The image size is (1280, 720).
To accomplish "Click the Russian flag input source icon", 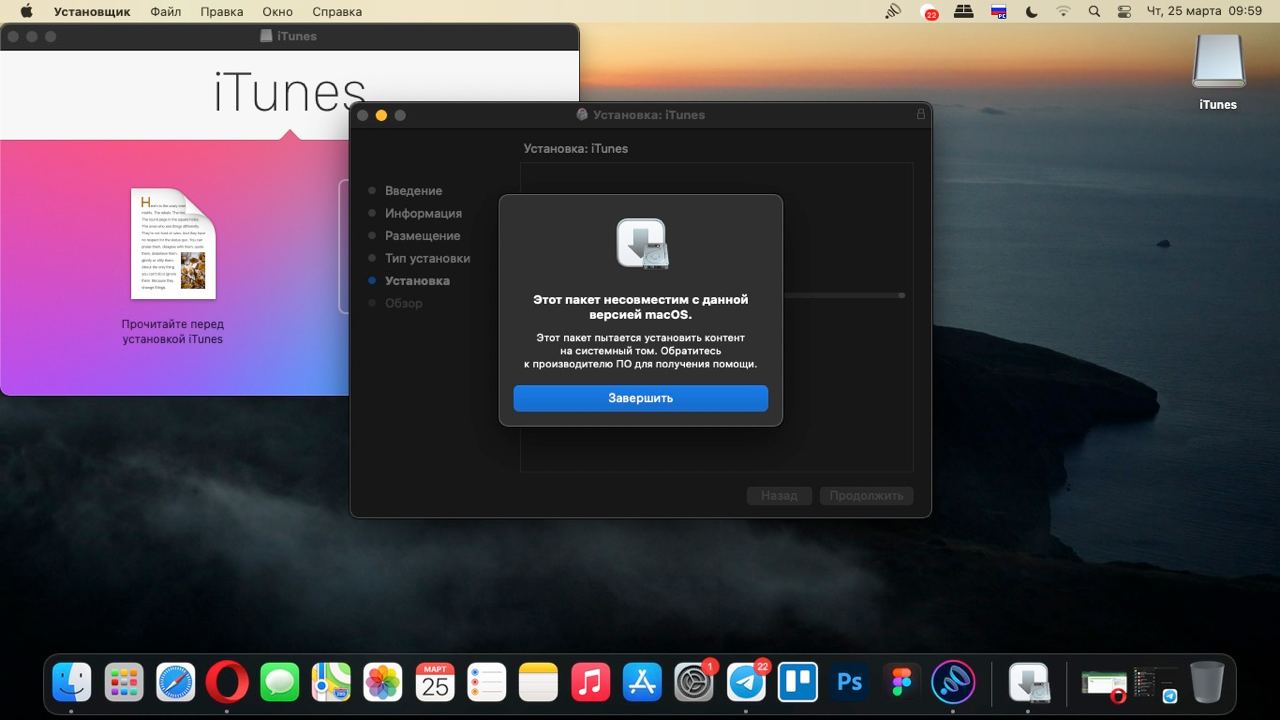I will [x=998, y=12].
